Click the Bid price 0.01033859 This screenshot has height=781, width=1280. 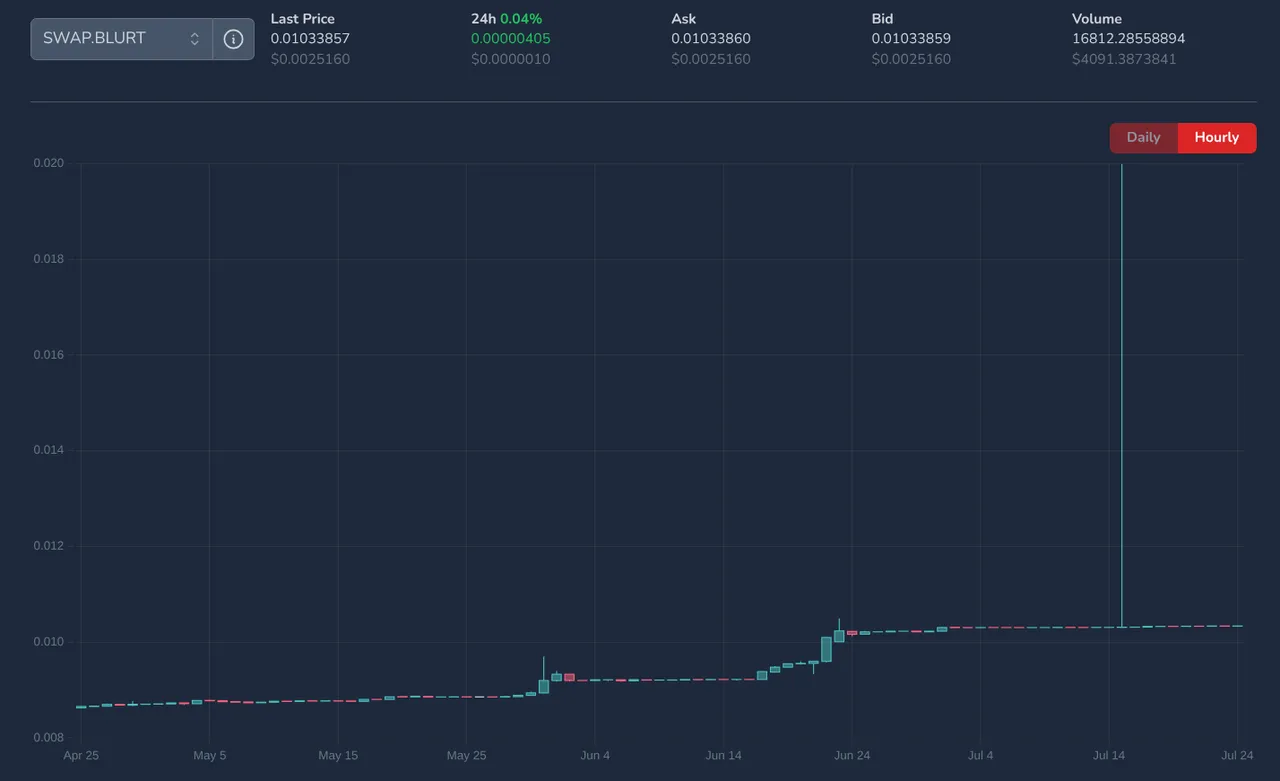(911, 39)
